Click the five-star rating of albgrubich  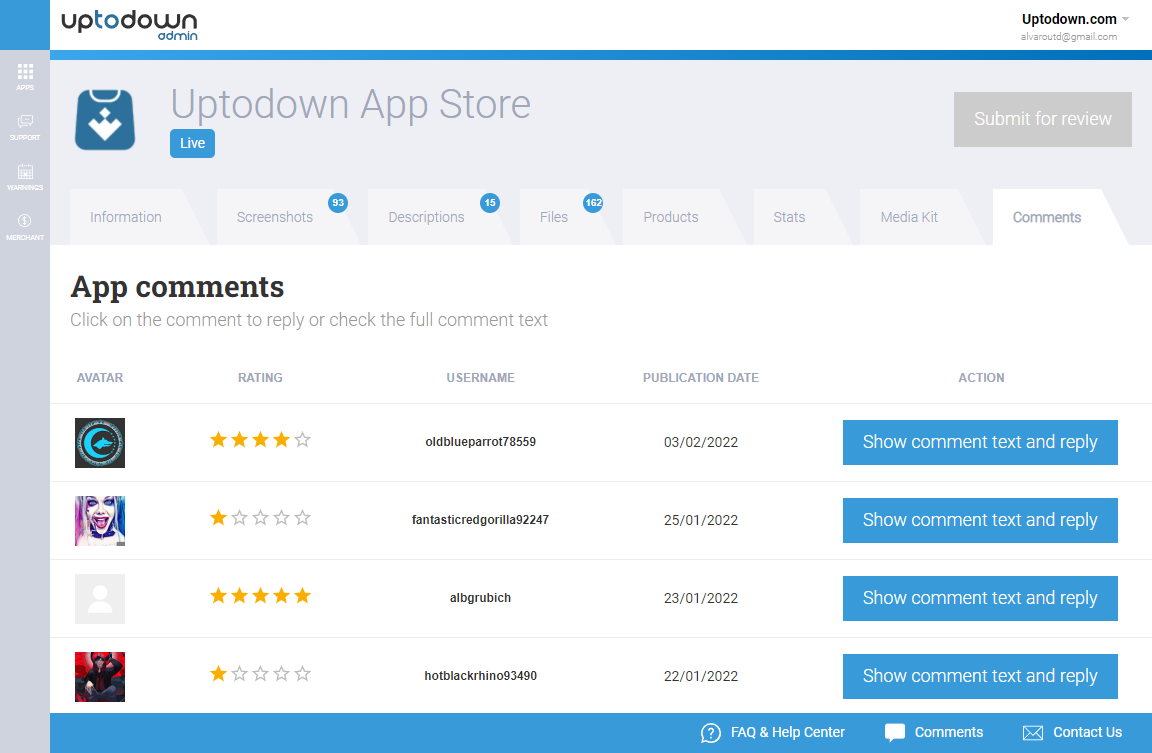[x=260, y=596]
